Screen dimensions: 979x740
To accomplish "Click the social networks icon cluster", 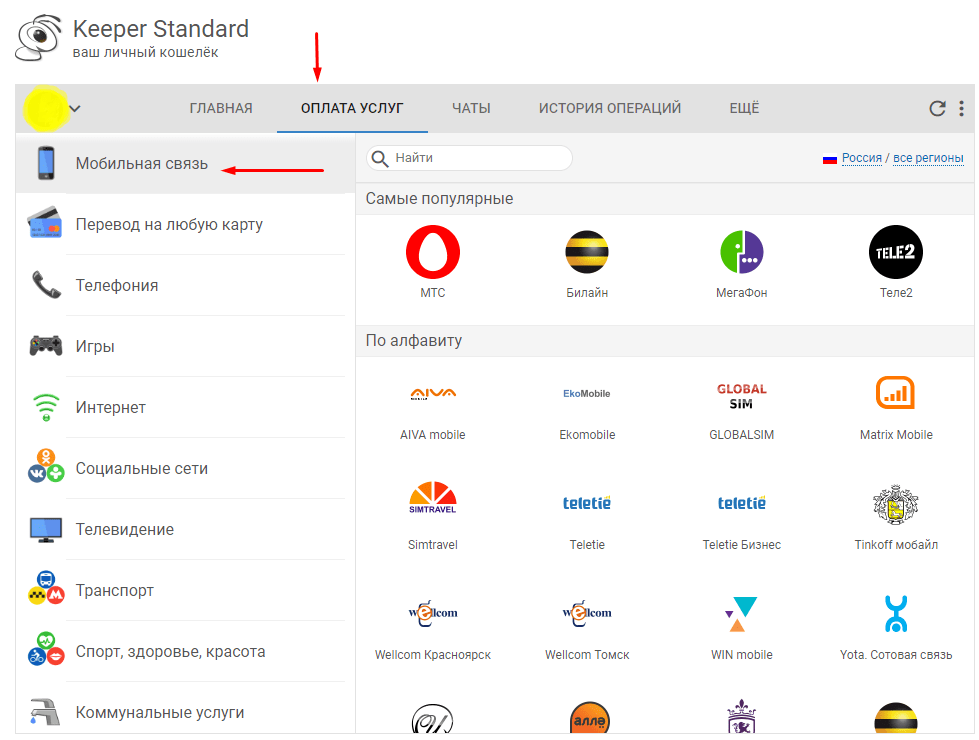I will coord(46,466).
